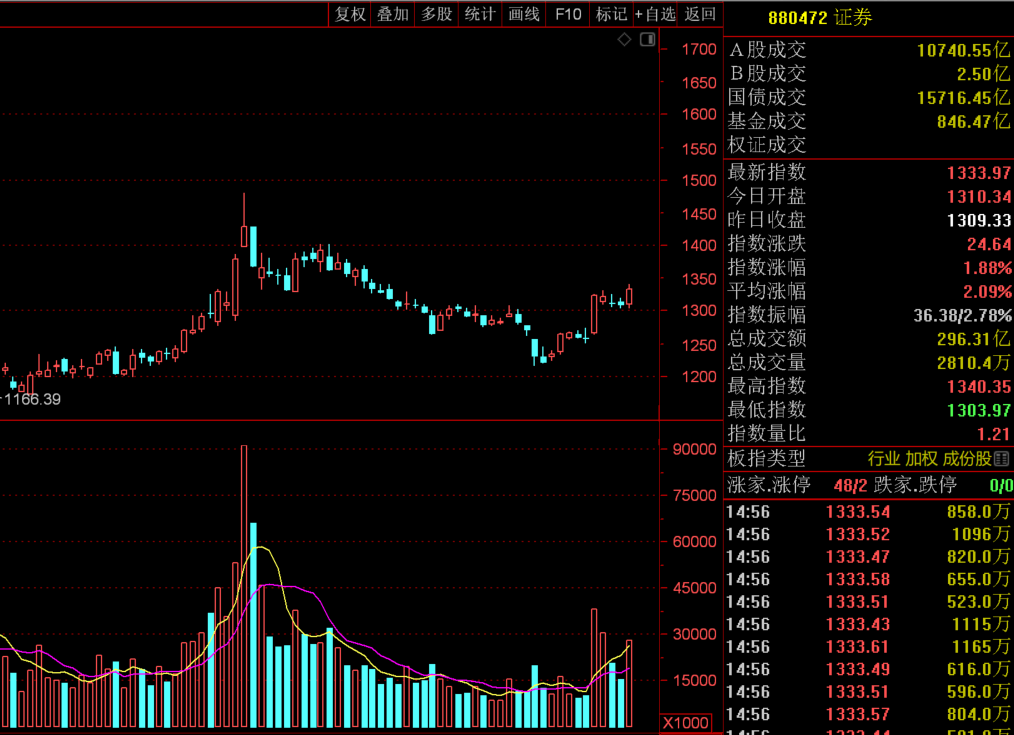Click the 45000 volume axis label

tap(695, 588)
